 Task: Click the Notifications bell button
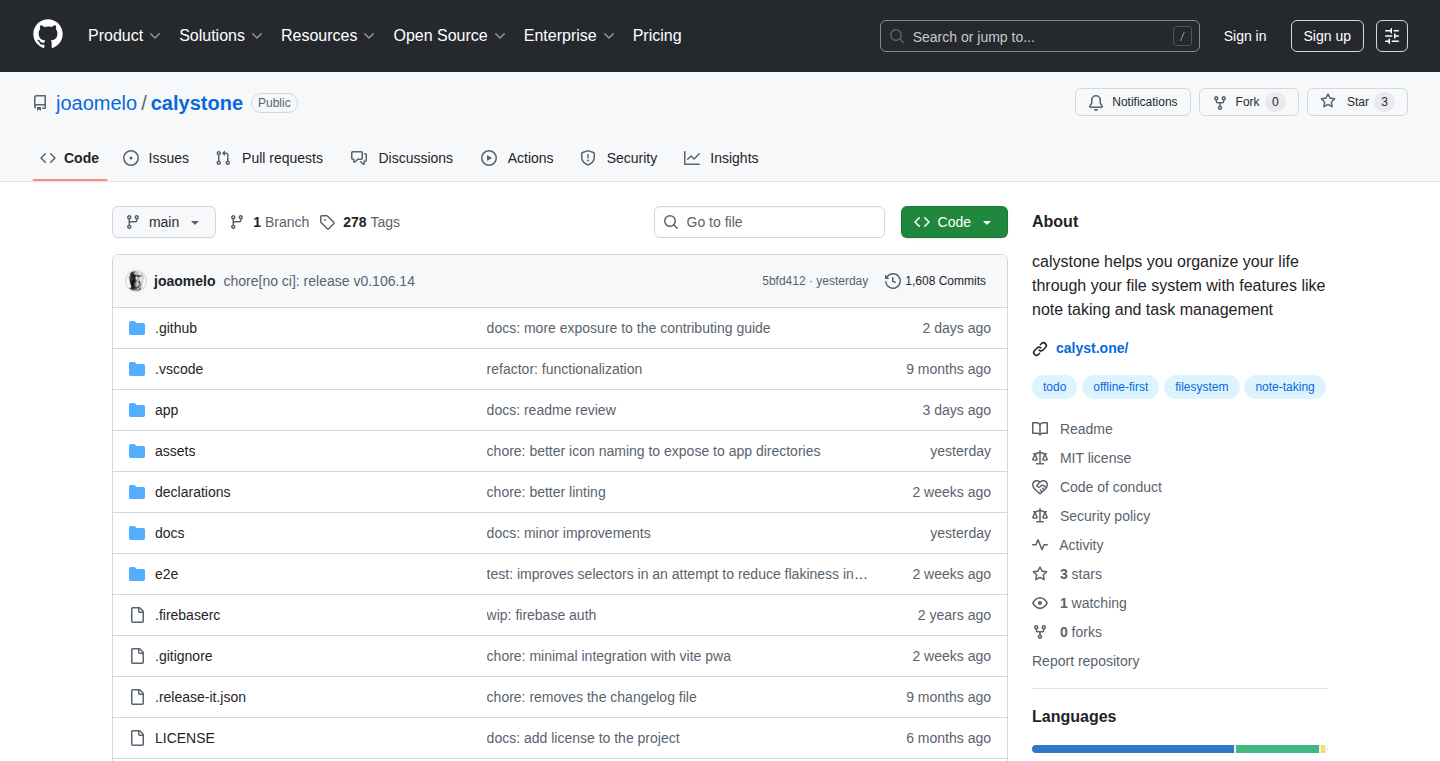click(1133, 102)
